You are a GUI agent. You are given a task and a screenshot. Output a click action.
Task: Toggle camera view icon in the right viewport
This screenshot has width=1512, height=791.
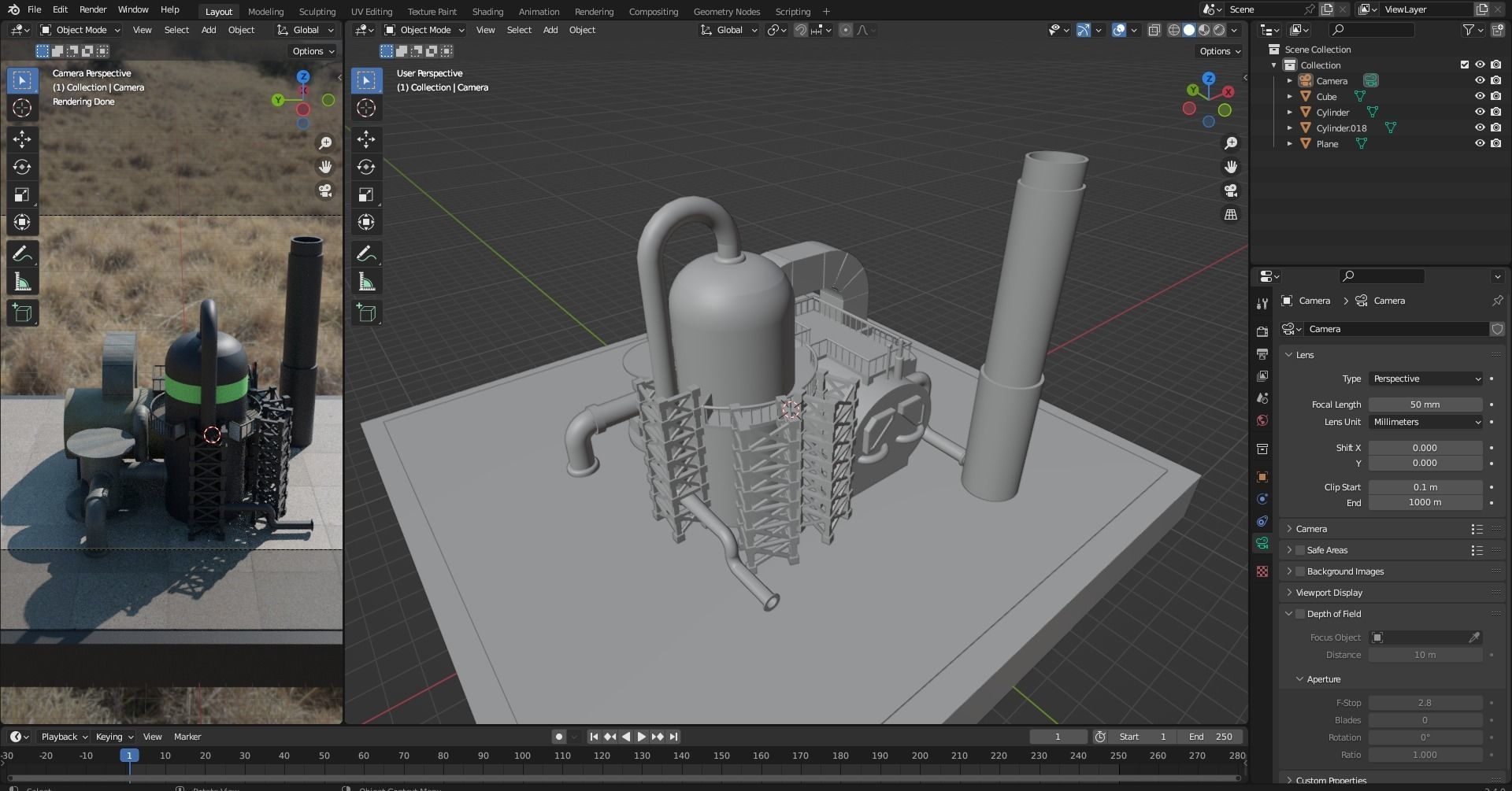click(x=1231, y=190)
